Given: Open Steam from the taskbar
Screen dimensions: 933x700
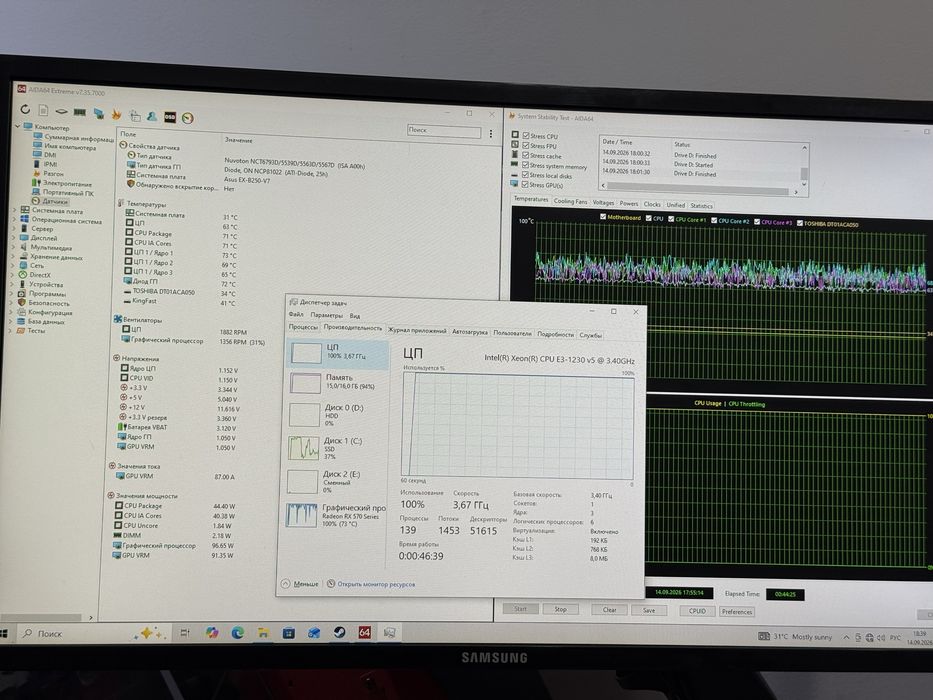Looking at the screenshot, I should 339,632.
